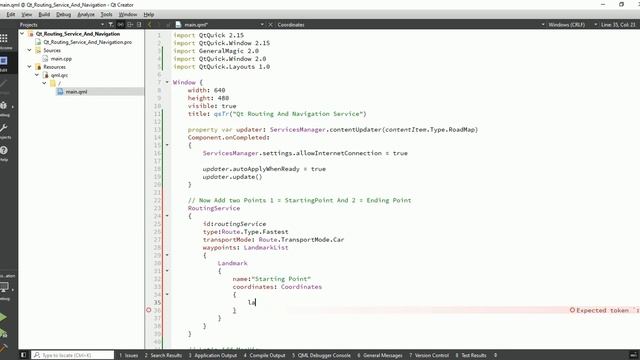Select the .pro project file
Image resolution: width=640 pixels, height=360 pixels.
pos(87,42)
